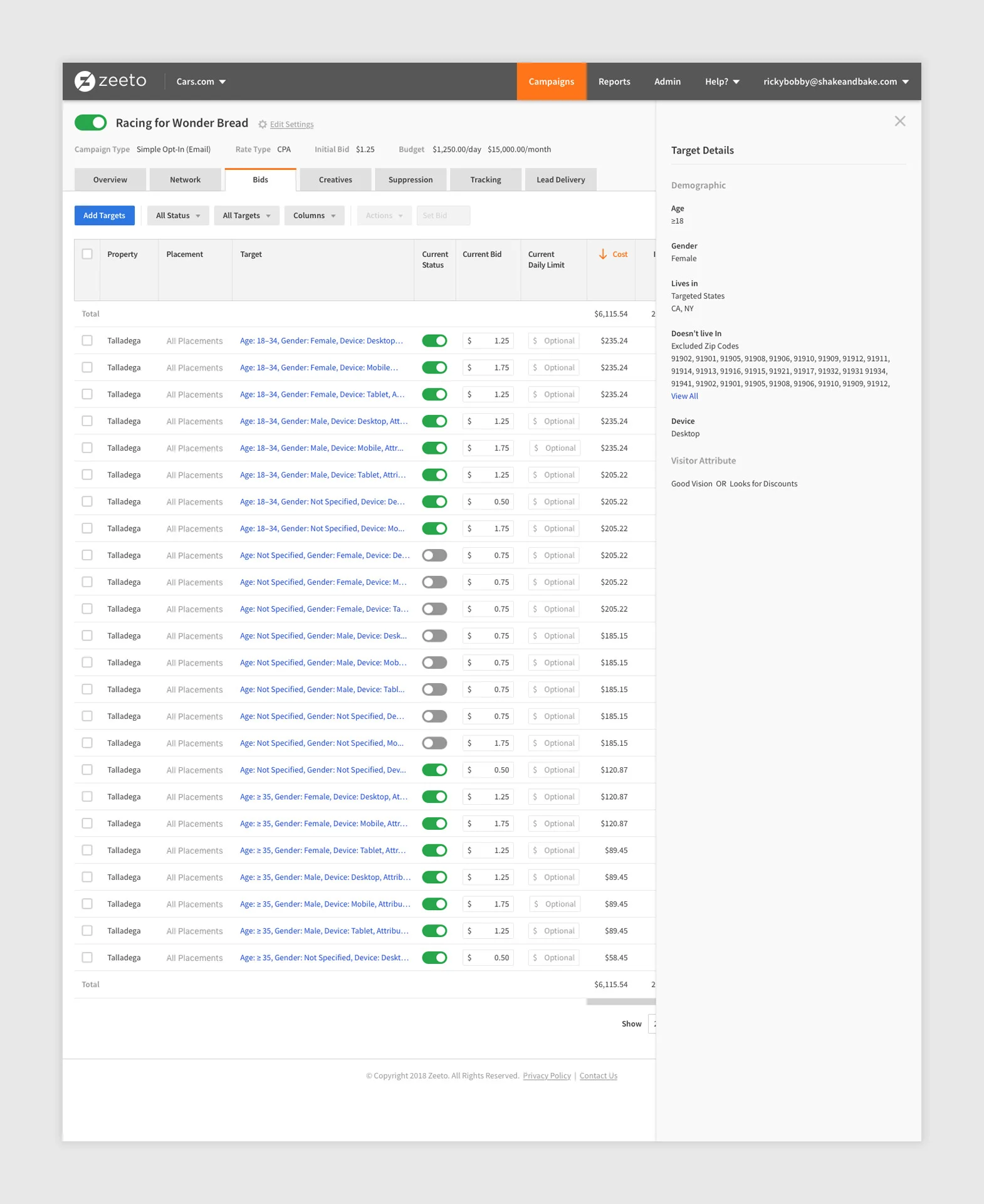Switch to the Lead Delivery tab

click(x=561, y=179)
